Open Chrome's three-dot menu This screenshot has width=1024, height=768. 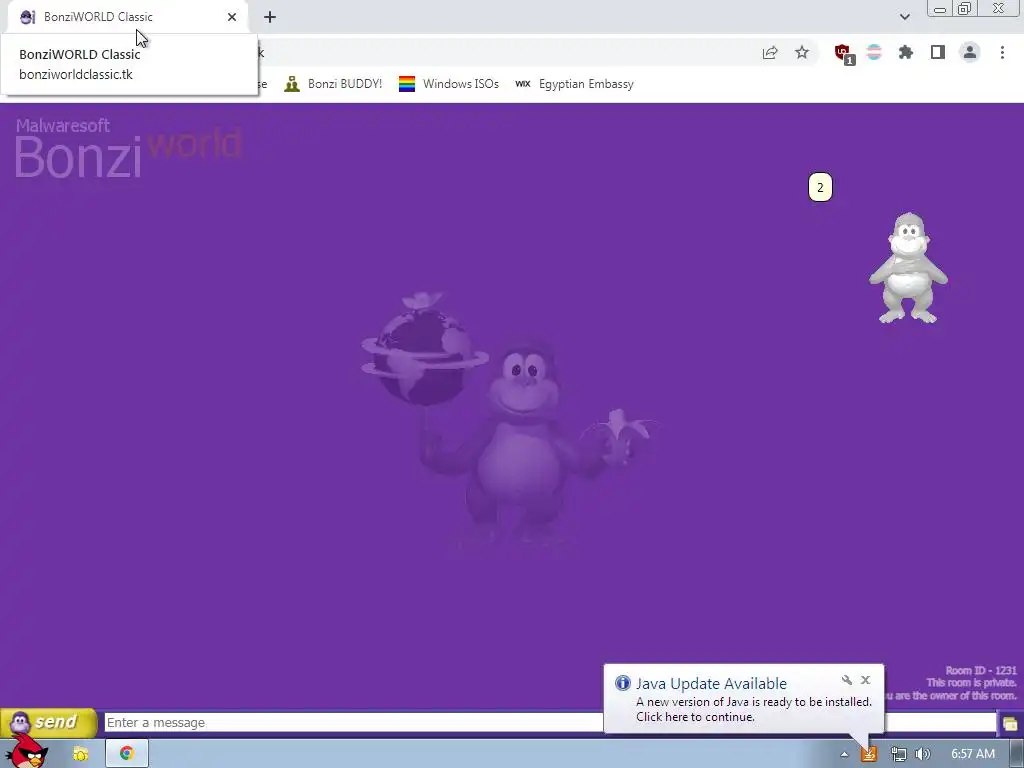point(1002,52)
